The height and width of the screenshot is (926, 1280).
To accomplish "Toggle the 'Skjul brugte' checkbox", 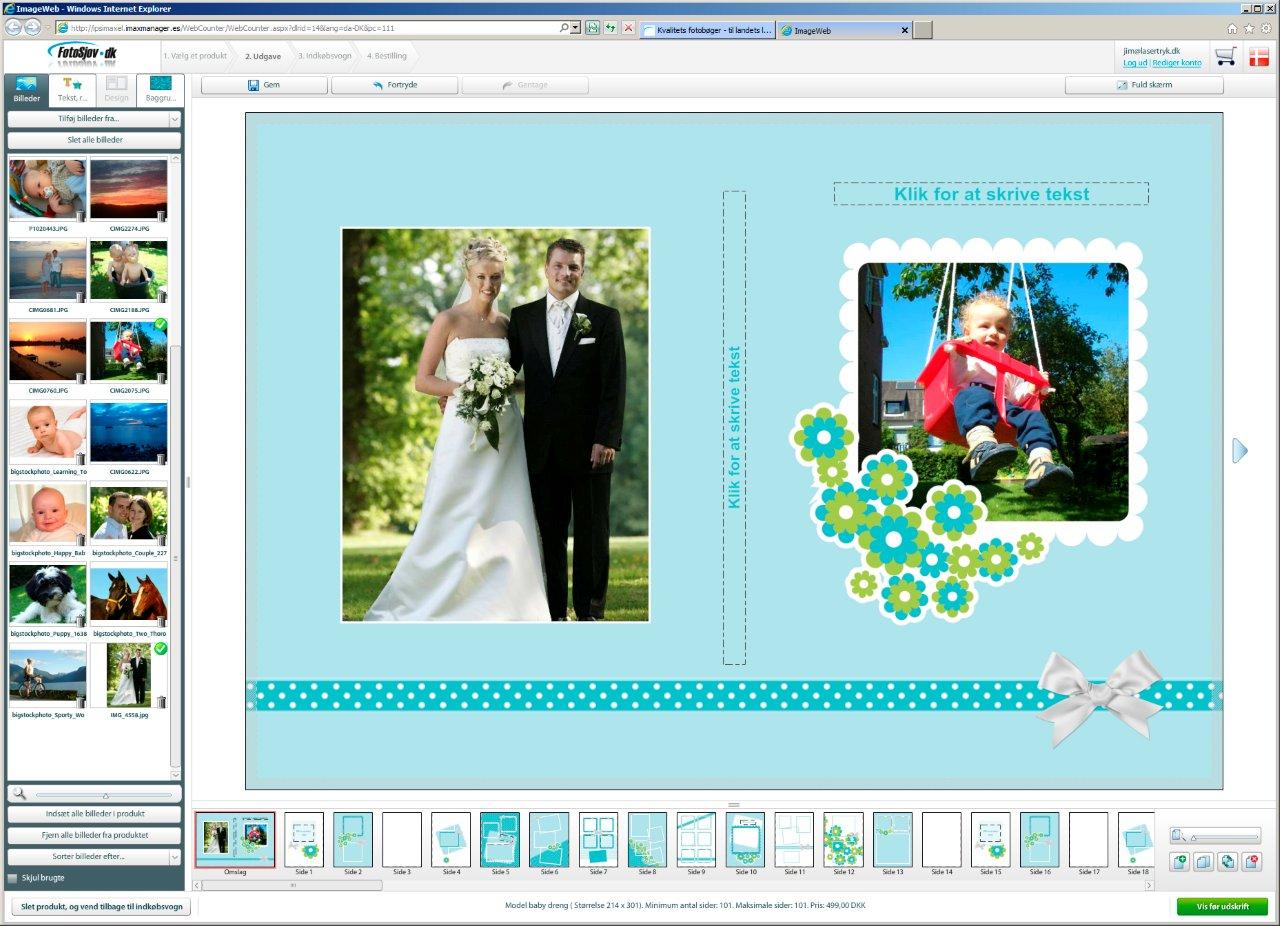I will (13, 878).
